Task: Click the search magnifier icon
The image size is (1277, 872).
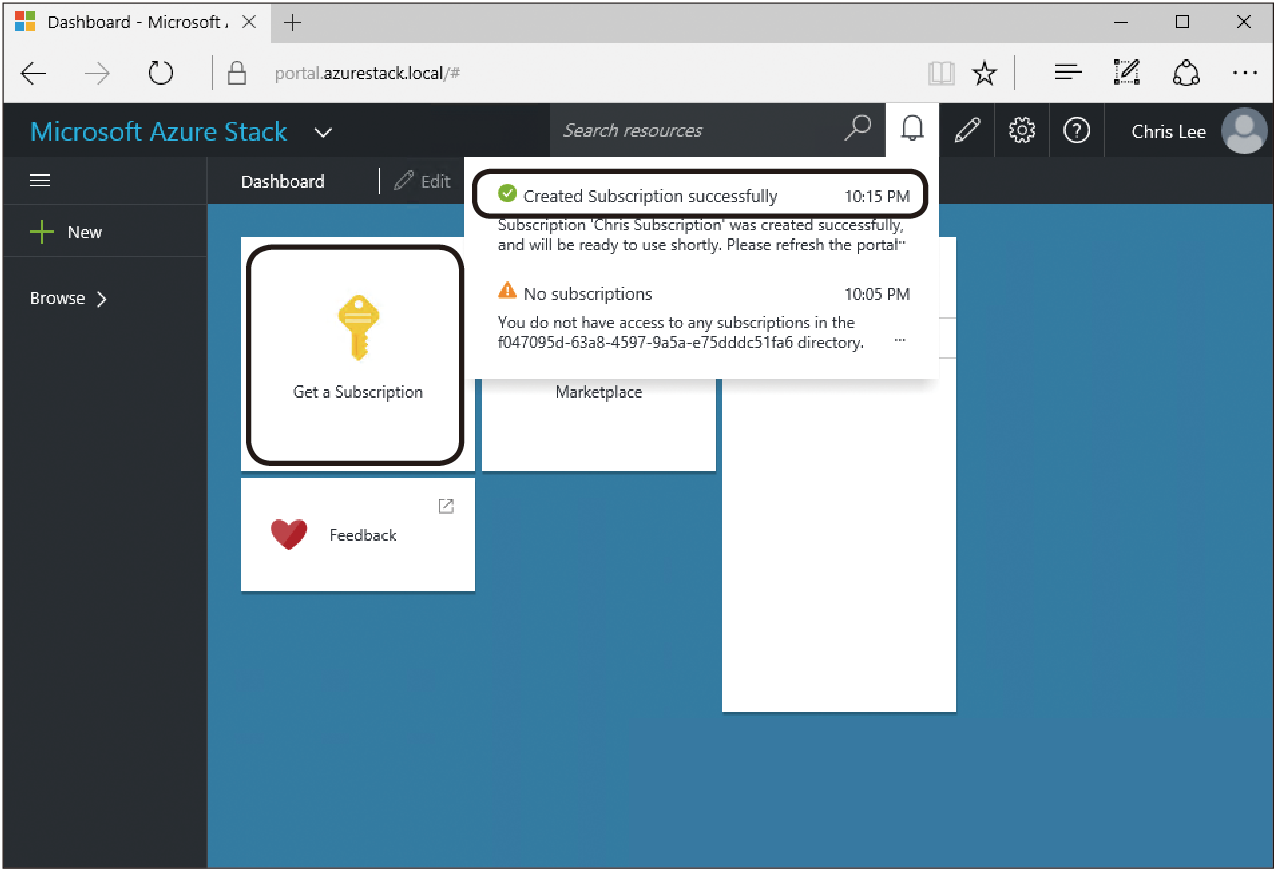Action: pyautogui.click(x=857, y=129)
